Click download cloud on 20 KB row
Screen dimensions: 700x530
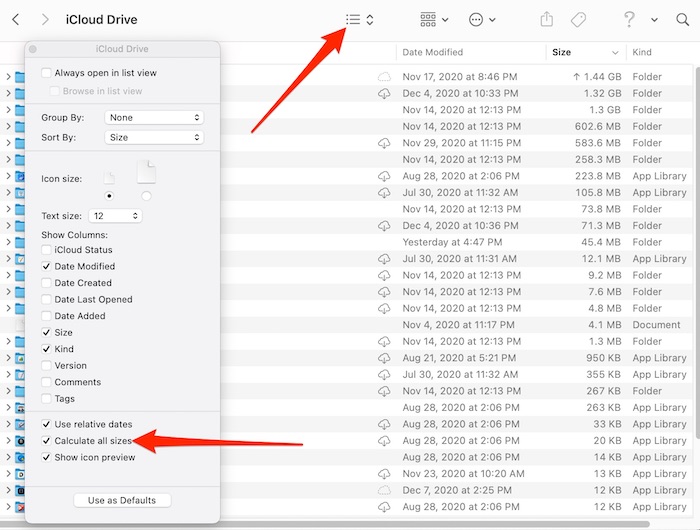click(384, 440)
